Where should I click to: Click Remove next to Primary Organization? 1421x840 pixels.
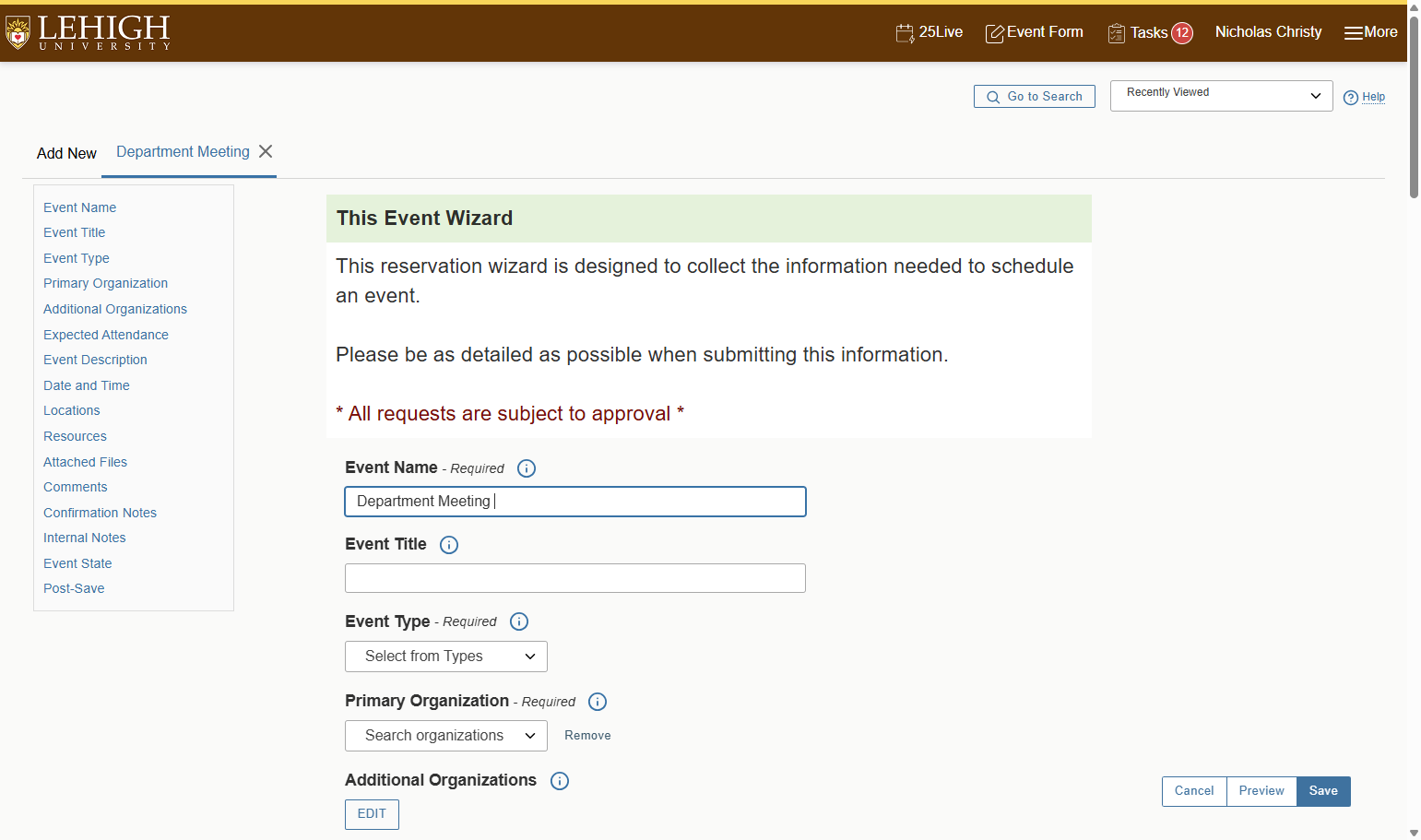click(x=587, y=736)
